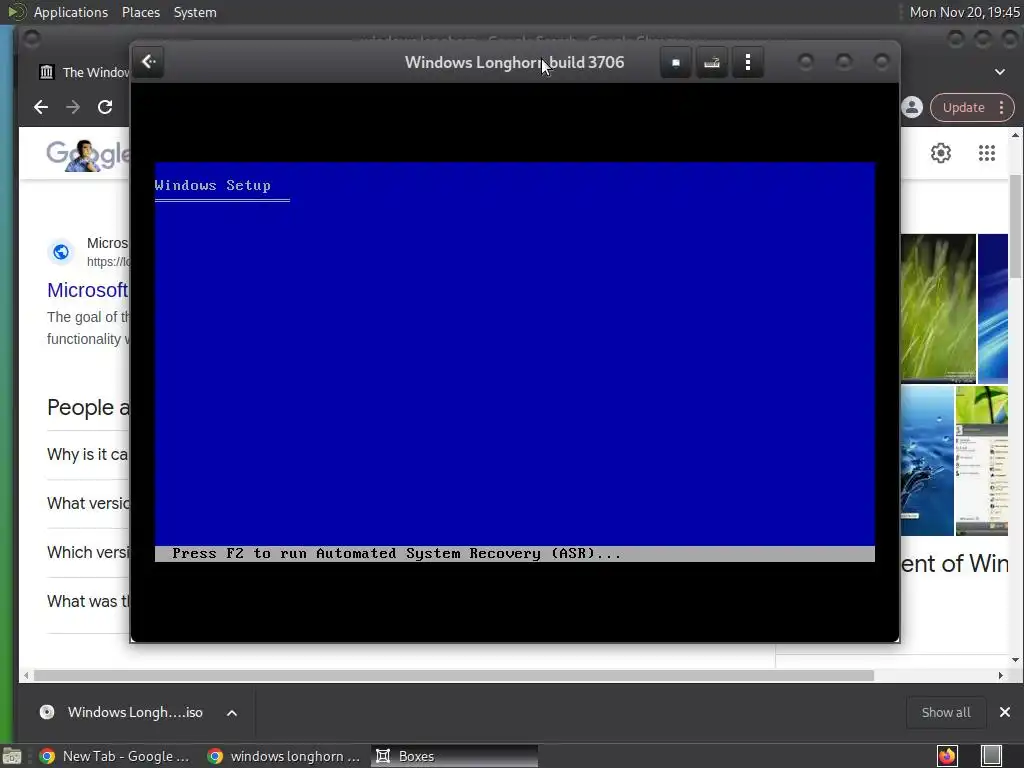
Task: Click the Windows Longhorn build 3706 title
Action: click(515, 63)
